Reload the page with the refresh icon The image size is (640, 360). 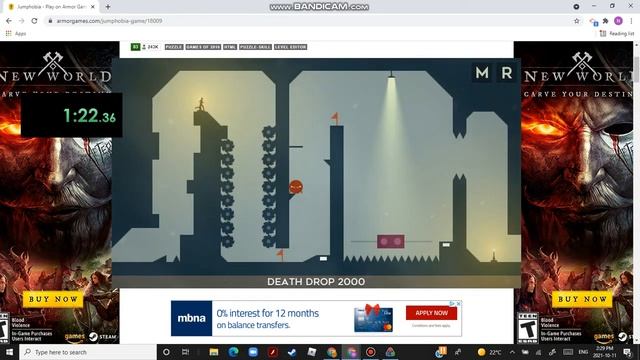(x=34, y=21)
